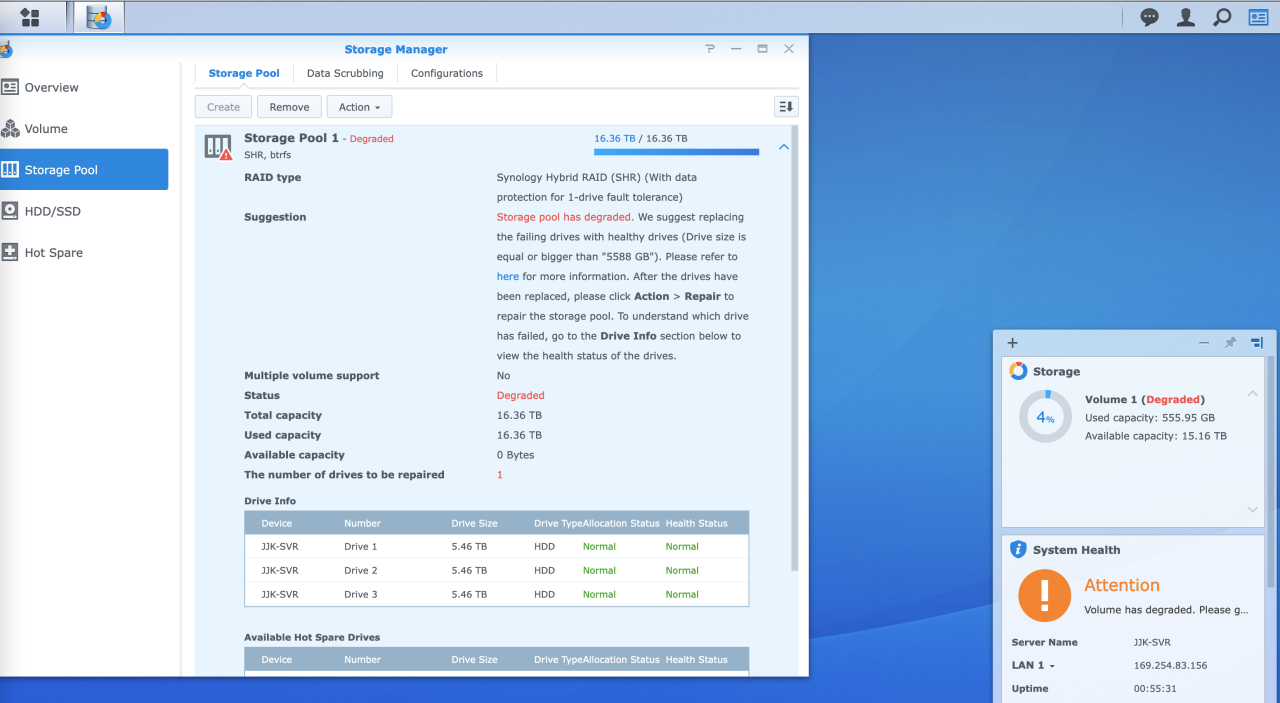
Task: Open the user account options icon
Action: [1185, 17]
